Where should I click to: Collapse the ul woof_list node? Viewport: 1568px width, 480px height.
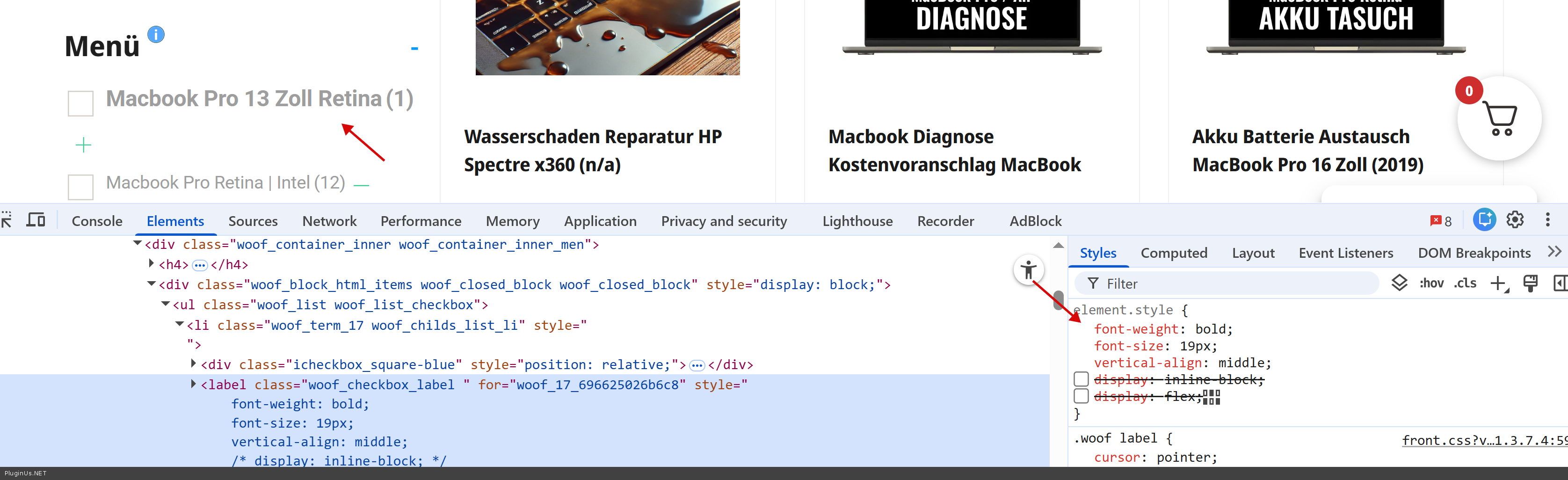click(166, 304)
